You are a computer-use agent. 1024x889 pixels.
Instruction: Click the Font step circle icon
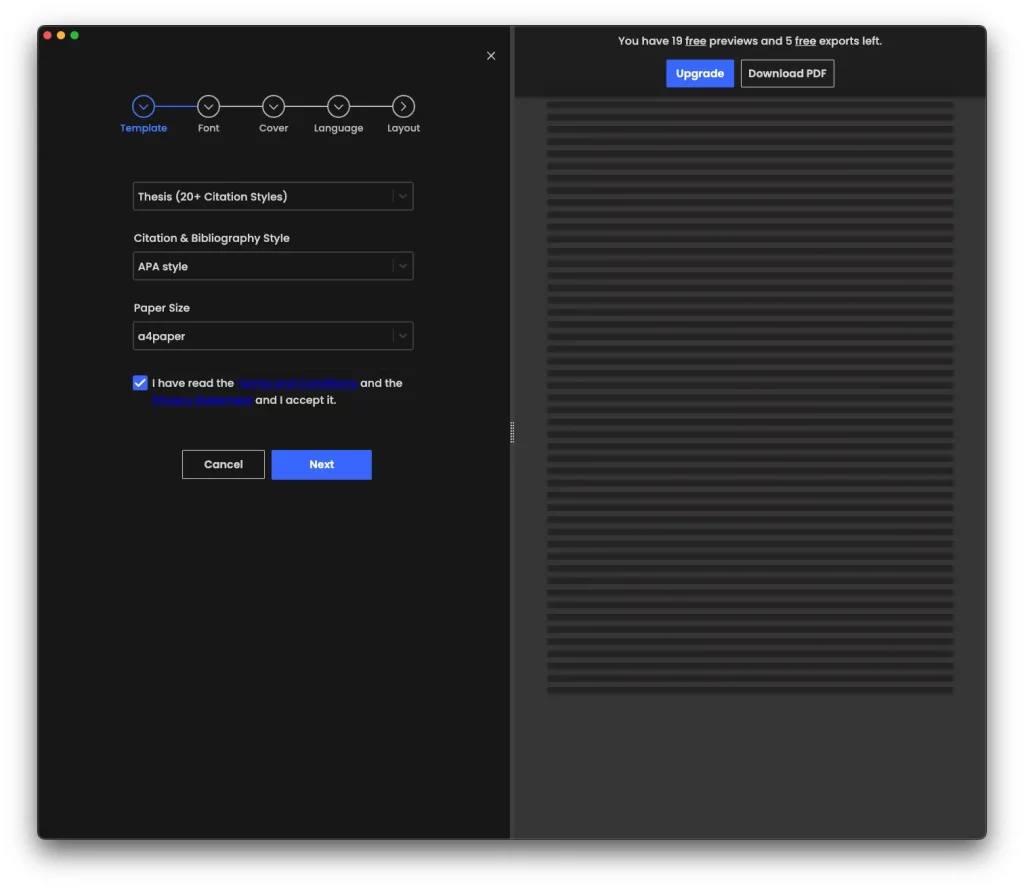208,106
